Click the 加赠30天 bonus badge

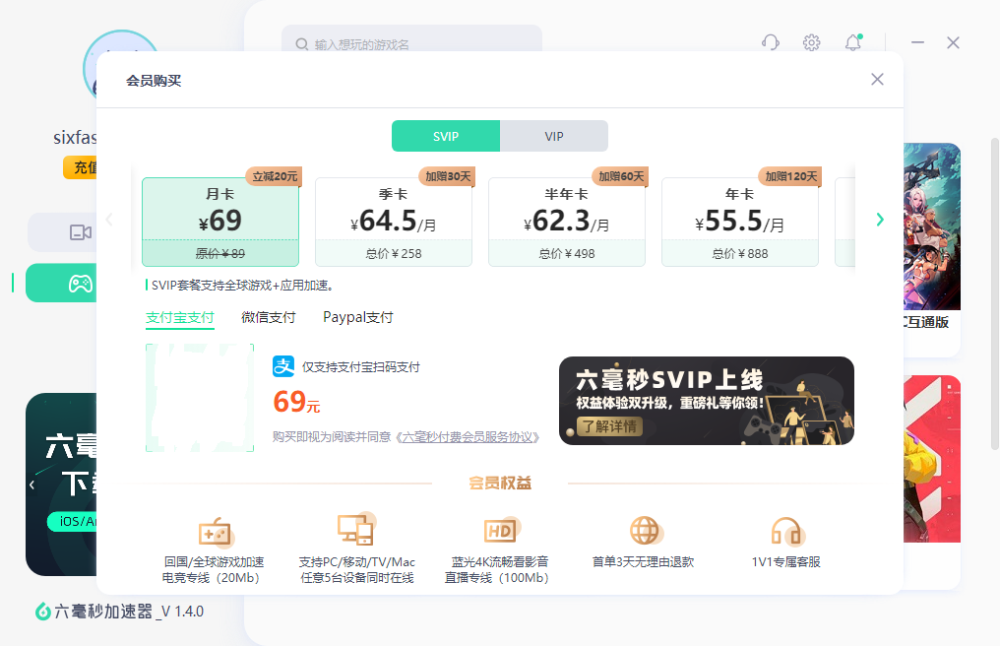(x=448, y=177)
